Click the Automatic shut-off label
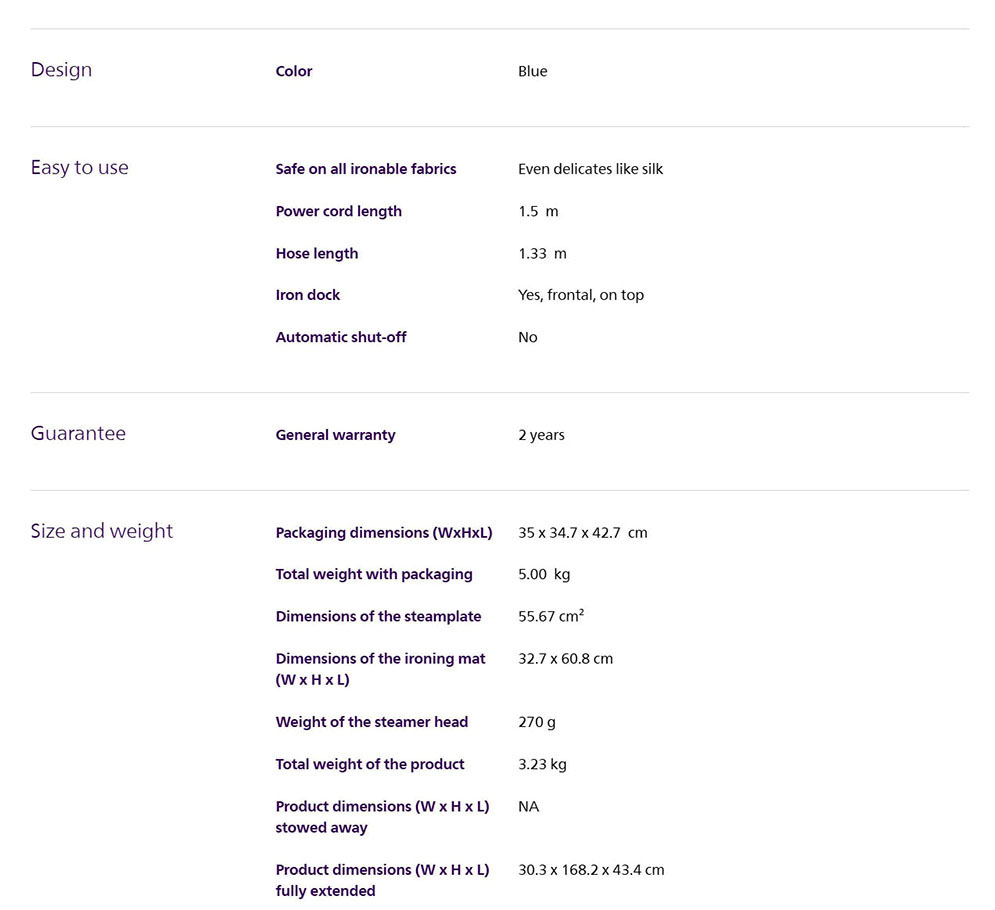Viewport: 995px width, 910px height. 340,337
